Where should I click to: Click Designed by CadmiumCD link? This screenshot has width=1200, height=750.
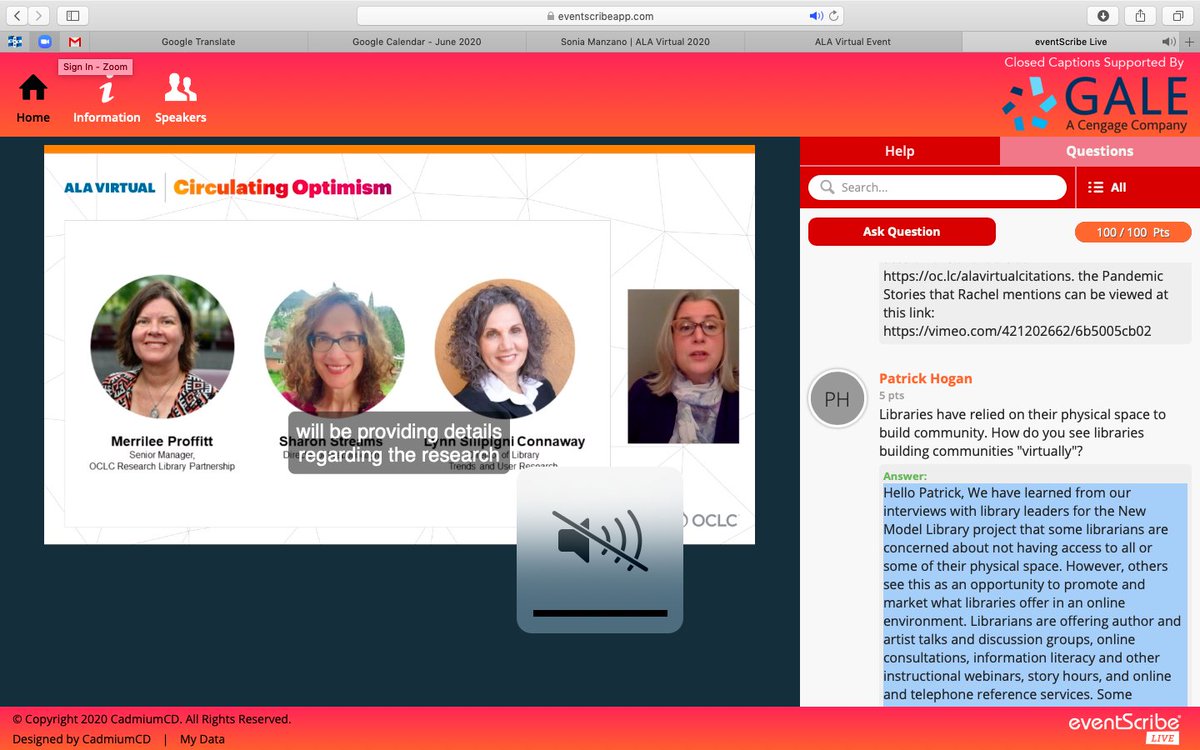(x=82, y=739)
